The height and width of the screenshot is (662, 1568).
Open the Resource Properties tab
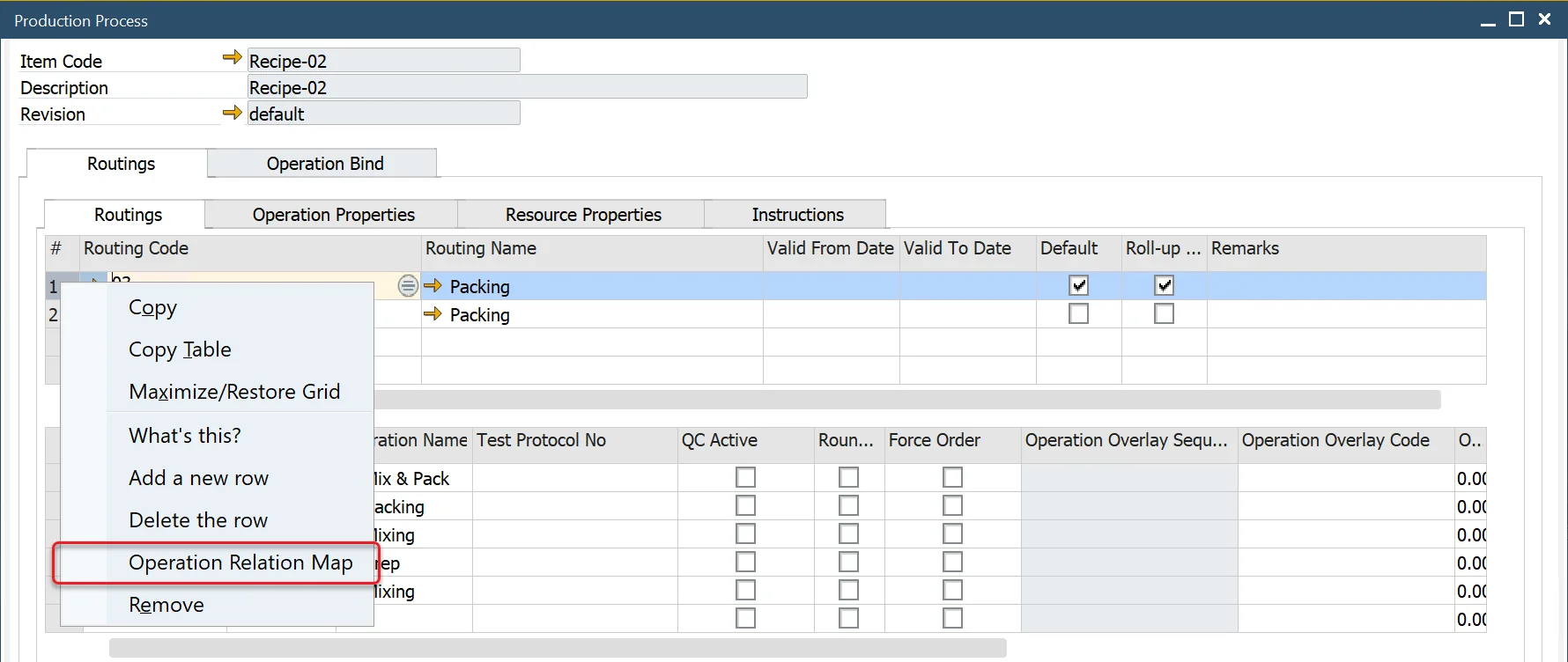[582, 215]
